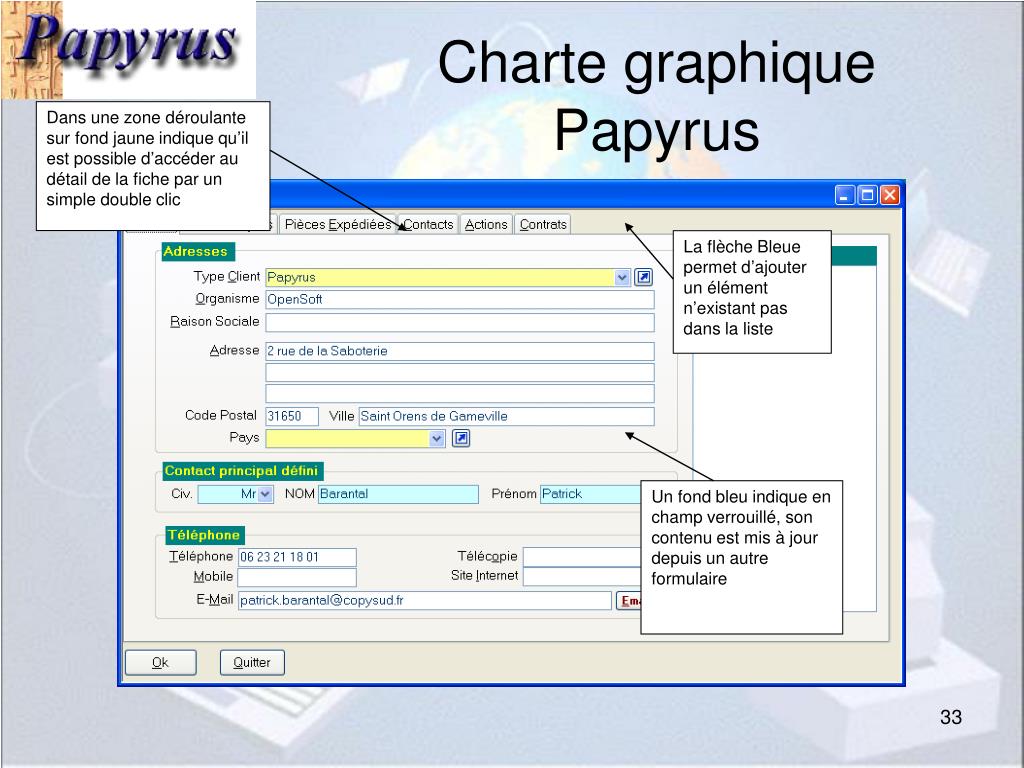Select the Actions tab

486,225
